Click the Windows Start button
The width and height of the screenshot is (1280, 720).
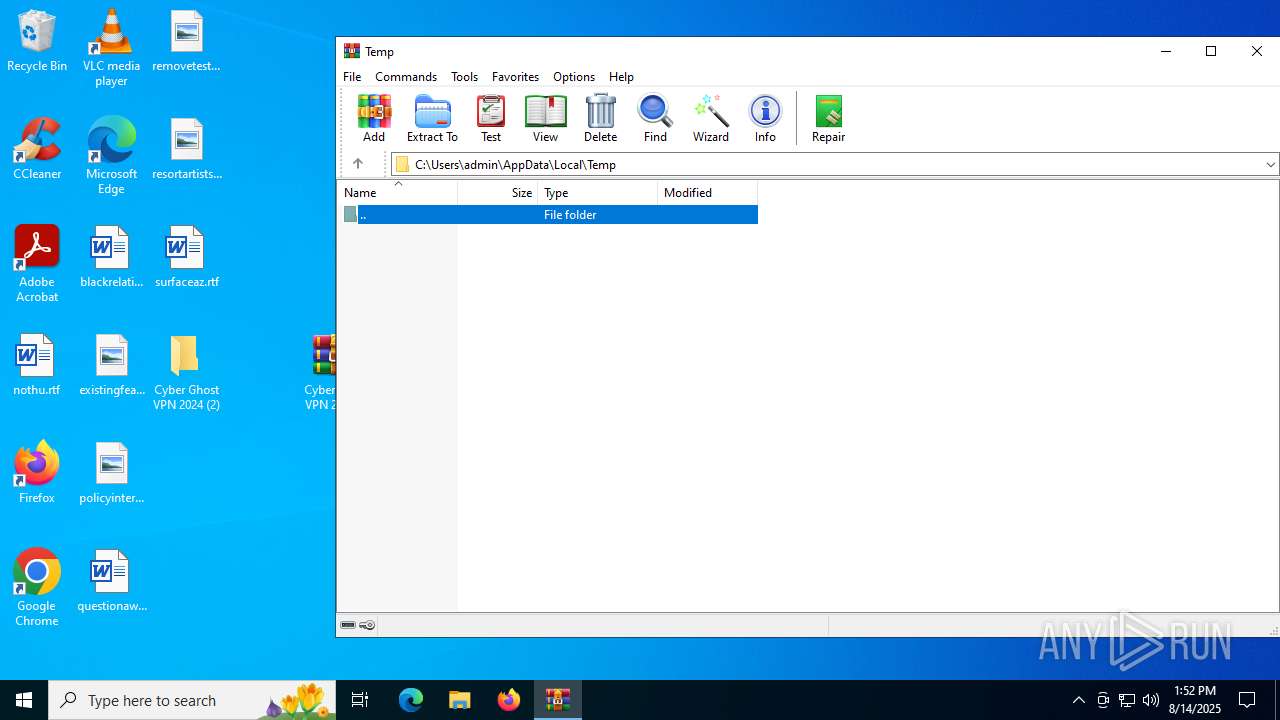(24, 700)
